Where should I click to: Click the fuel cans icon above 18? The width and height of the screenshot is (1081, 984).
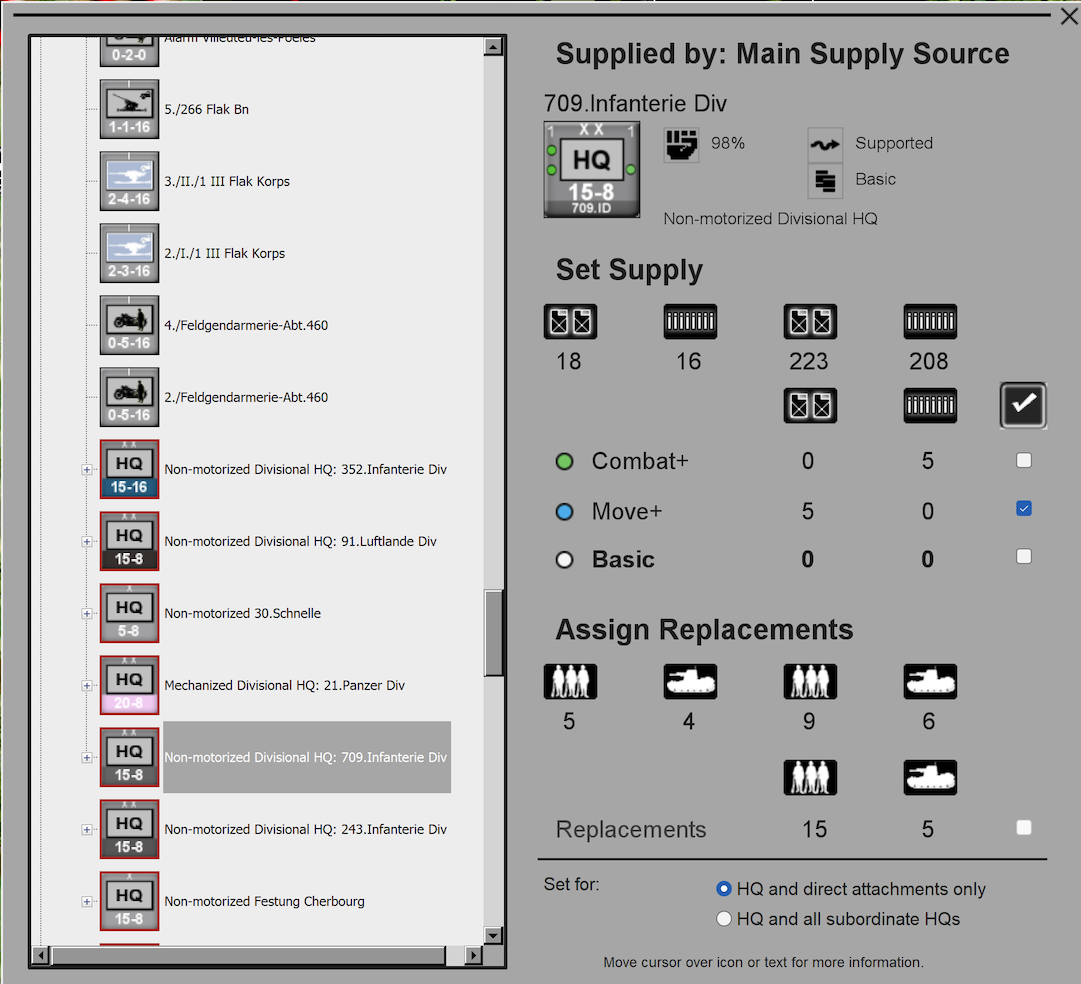pos(570,321)
